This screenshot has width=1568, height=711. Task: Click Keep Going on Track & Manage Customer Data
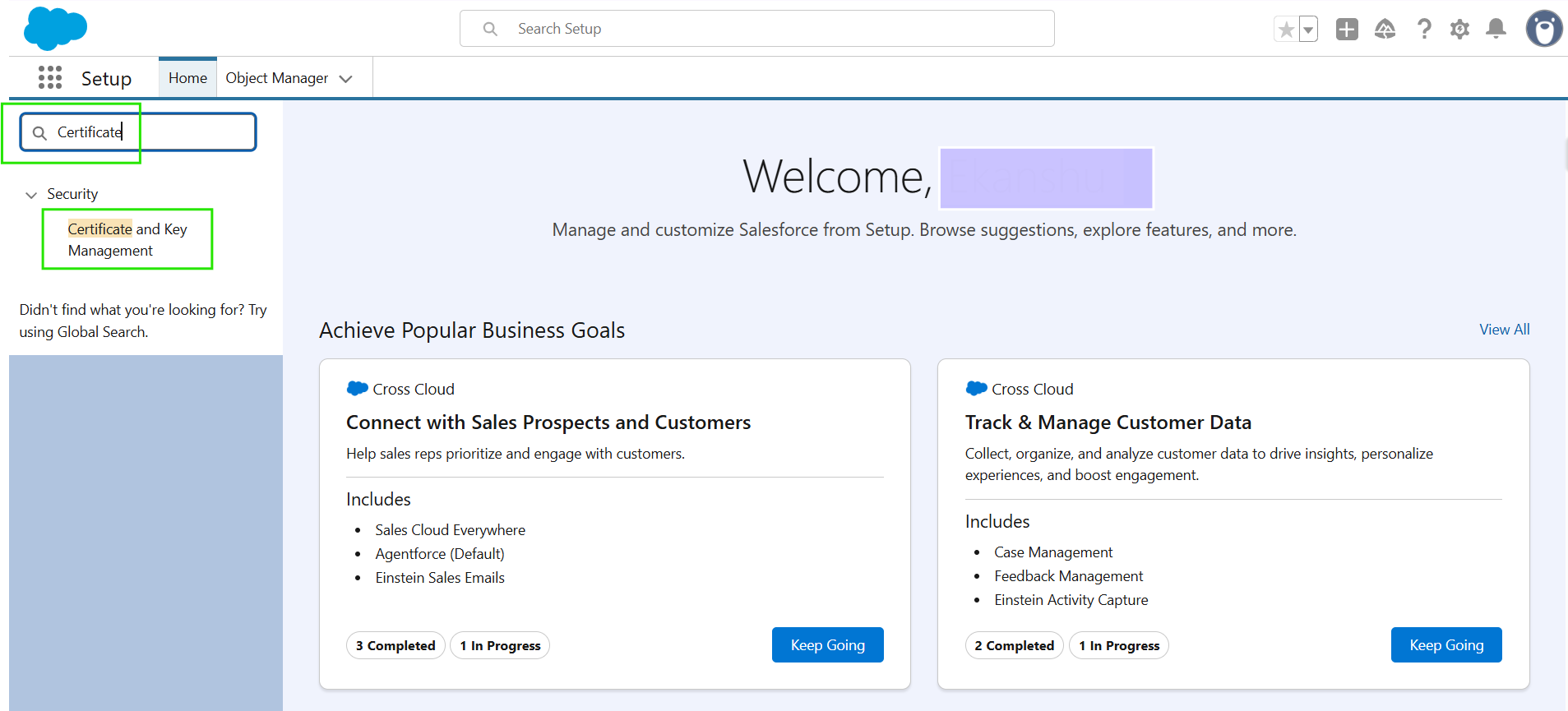pyautogui.click(x=1445, y=645)
